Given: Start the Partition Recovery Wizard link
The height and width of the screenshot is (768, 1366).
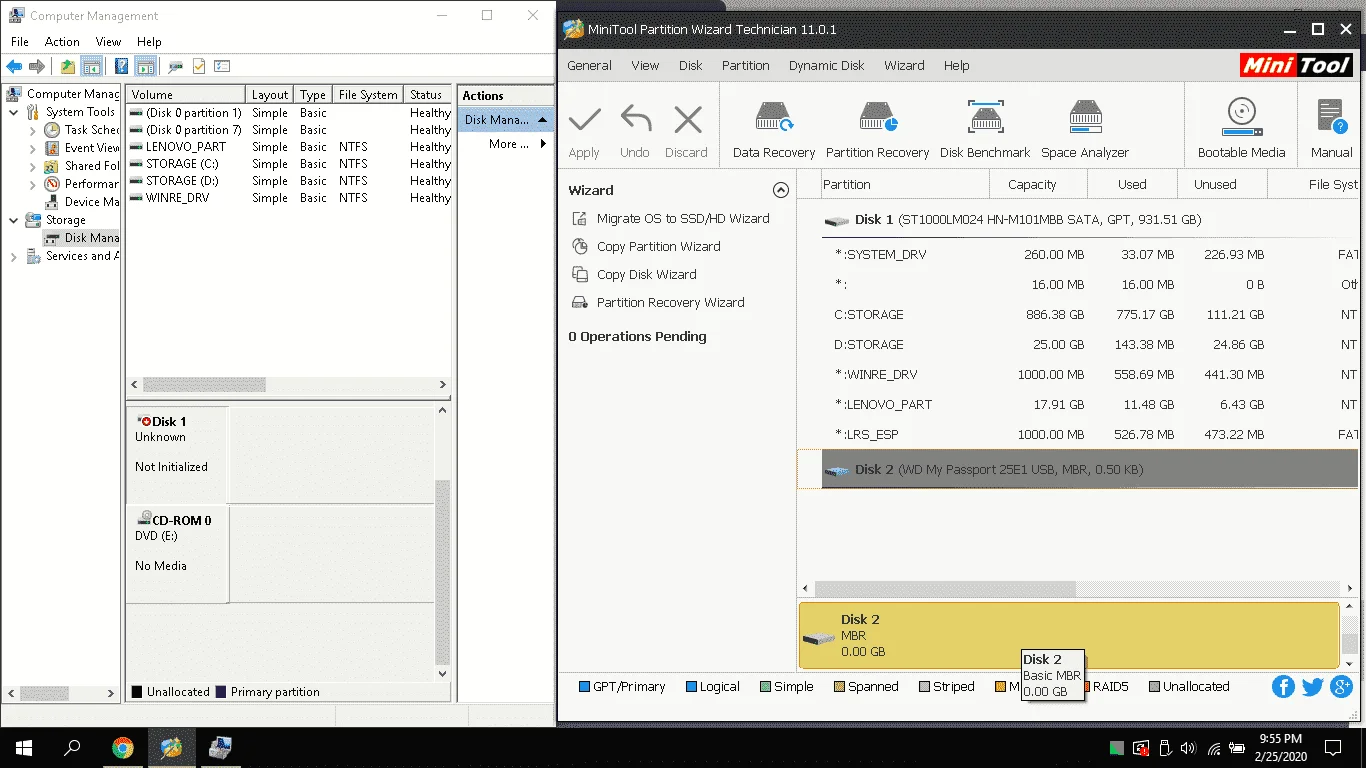Looking at the screenshot, I should (670, 302).
